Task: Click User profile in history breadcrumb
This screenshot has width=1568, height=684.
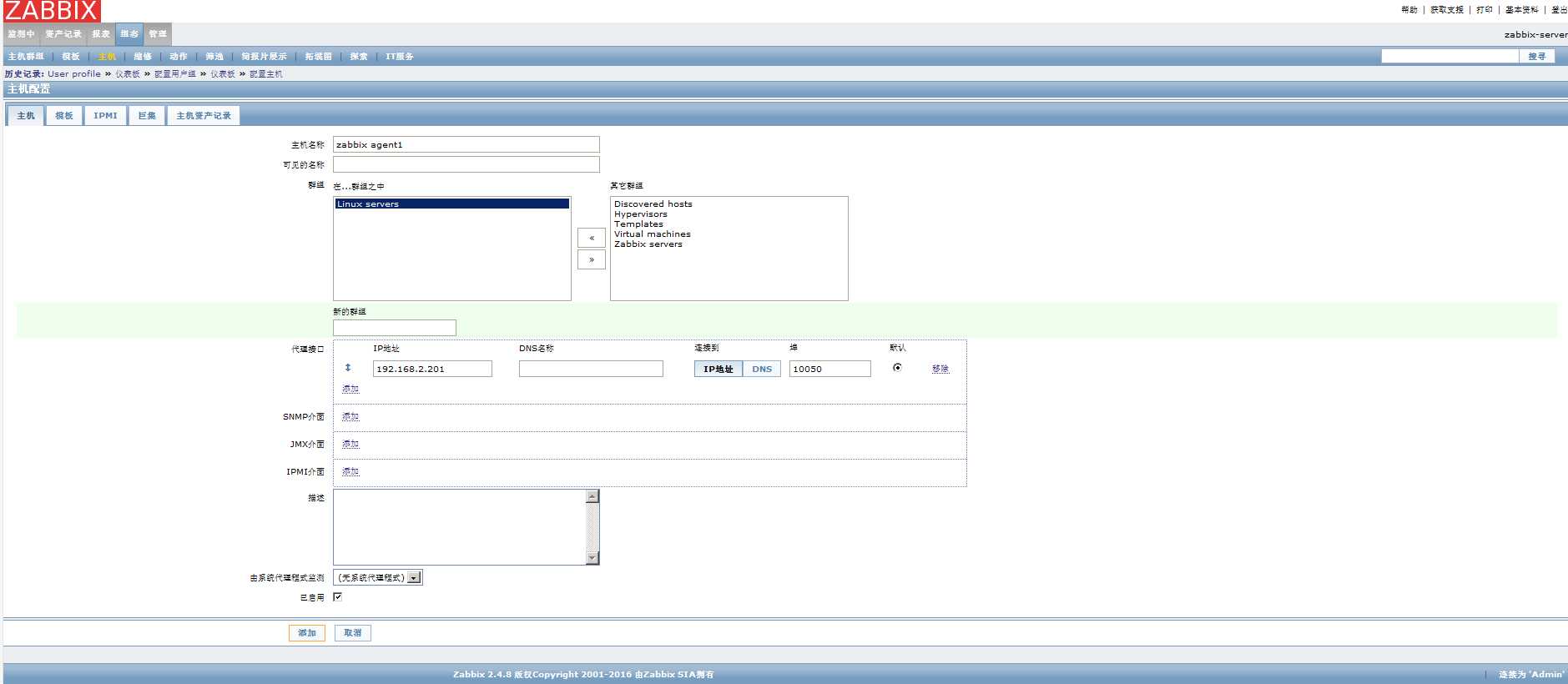Action: click(x=74, y=74)
